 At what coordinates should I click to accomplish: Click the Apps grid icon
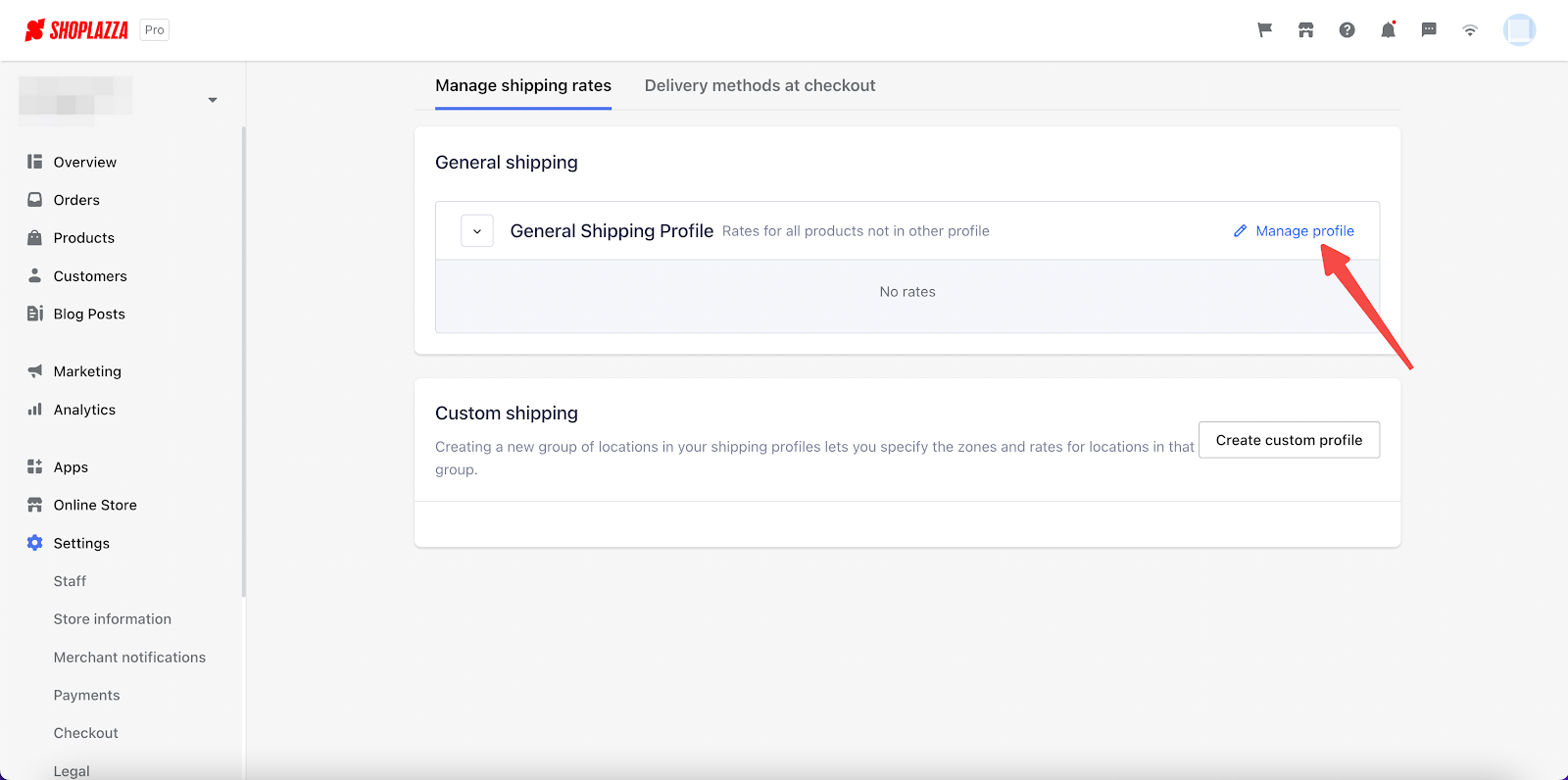[x=35, y=466]
